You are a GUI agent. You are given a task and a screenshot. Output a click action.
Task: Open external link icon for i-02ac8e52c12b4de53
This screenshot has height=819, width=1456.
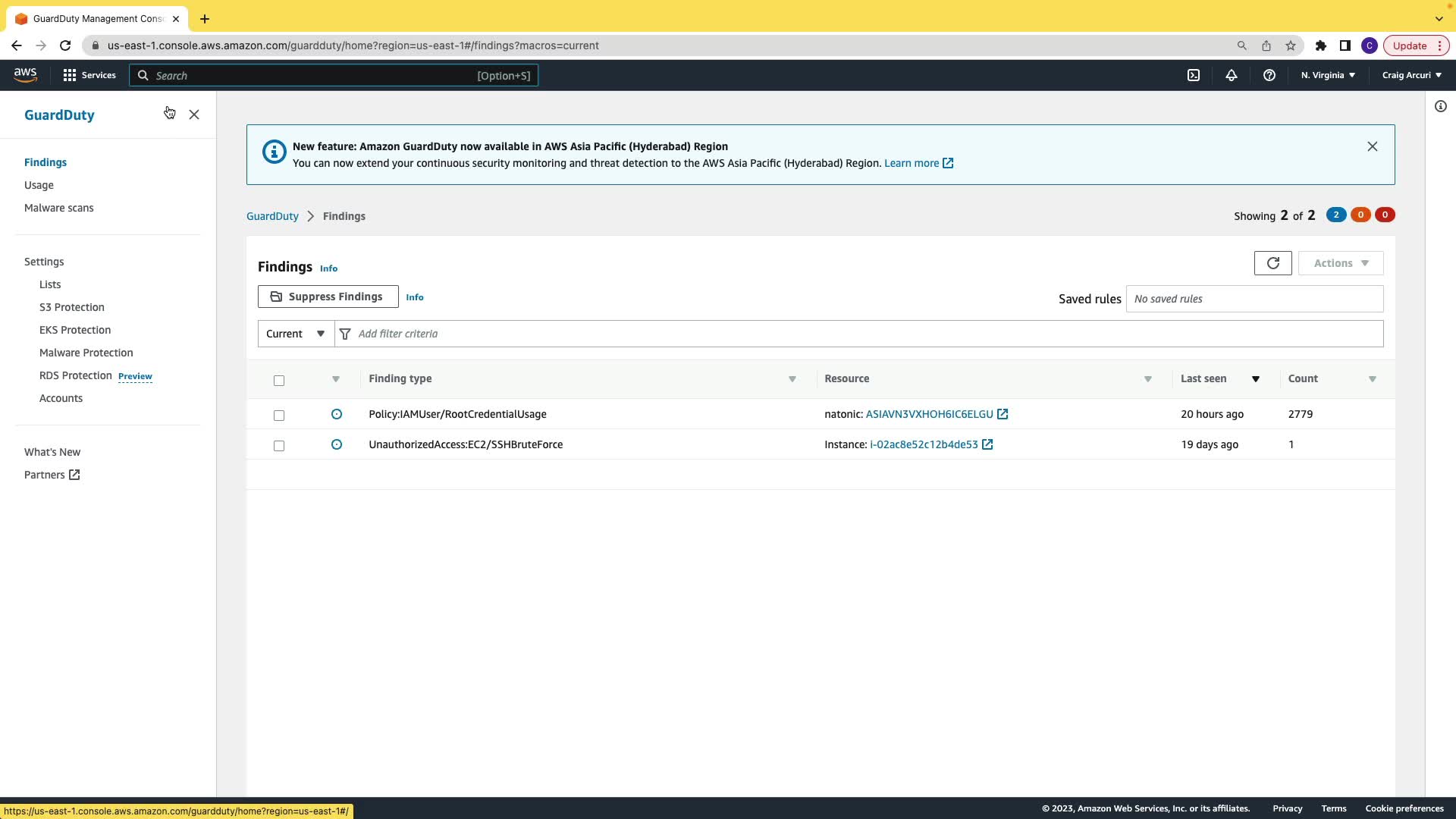coord(987,444)
